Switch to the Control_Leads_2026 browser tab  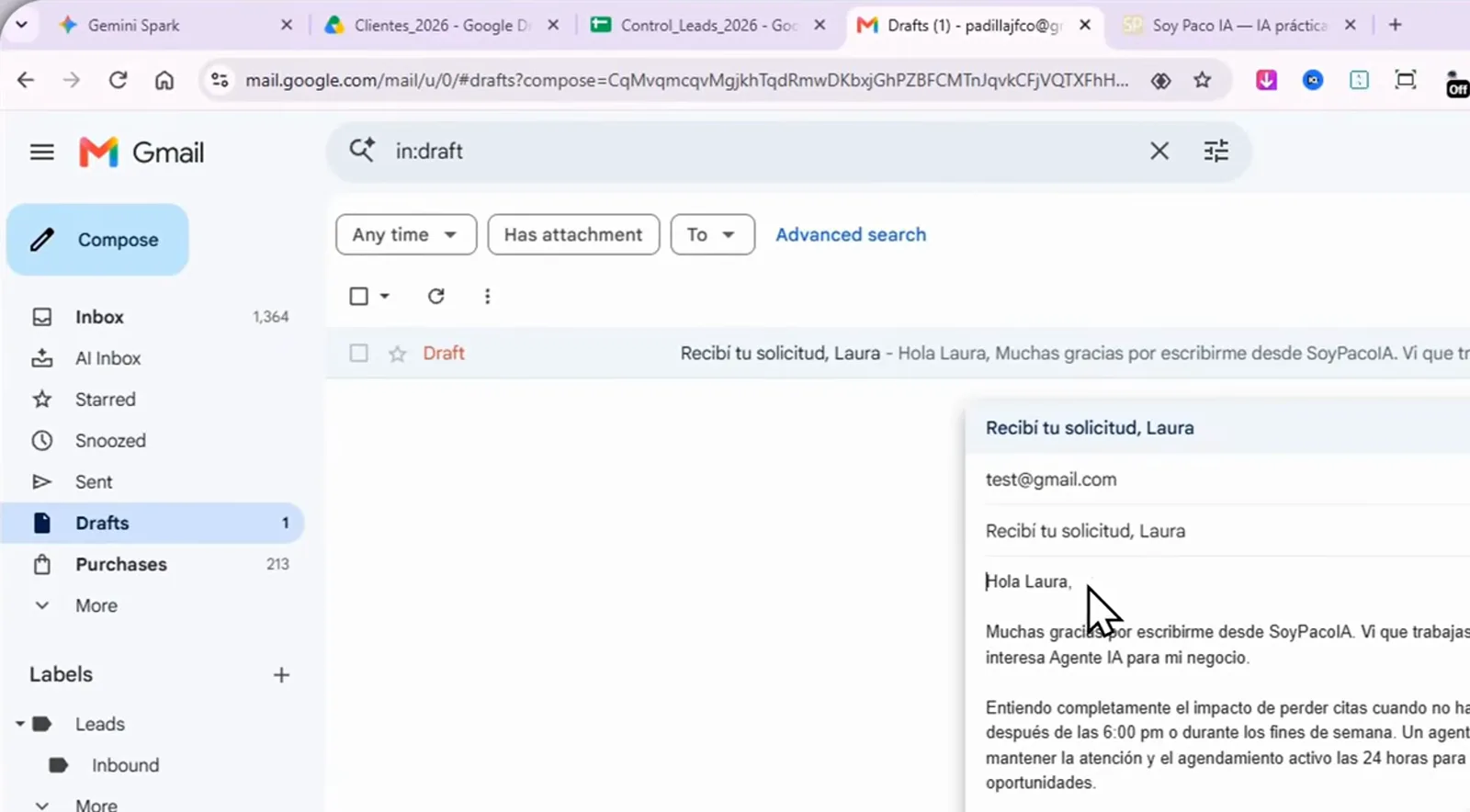(x=707, y=26)
